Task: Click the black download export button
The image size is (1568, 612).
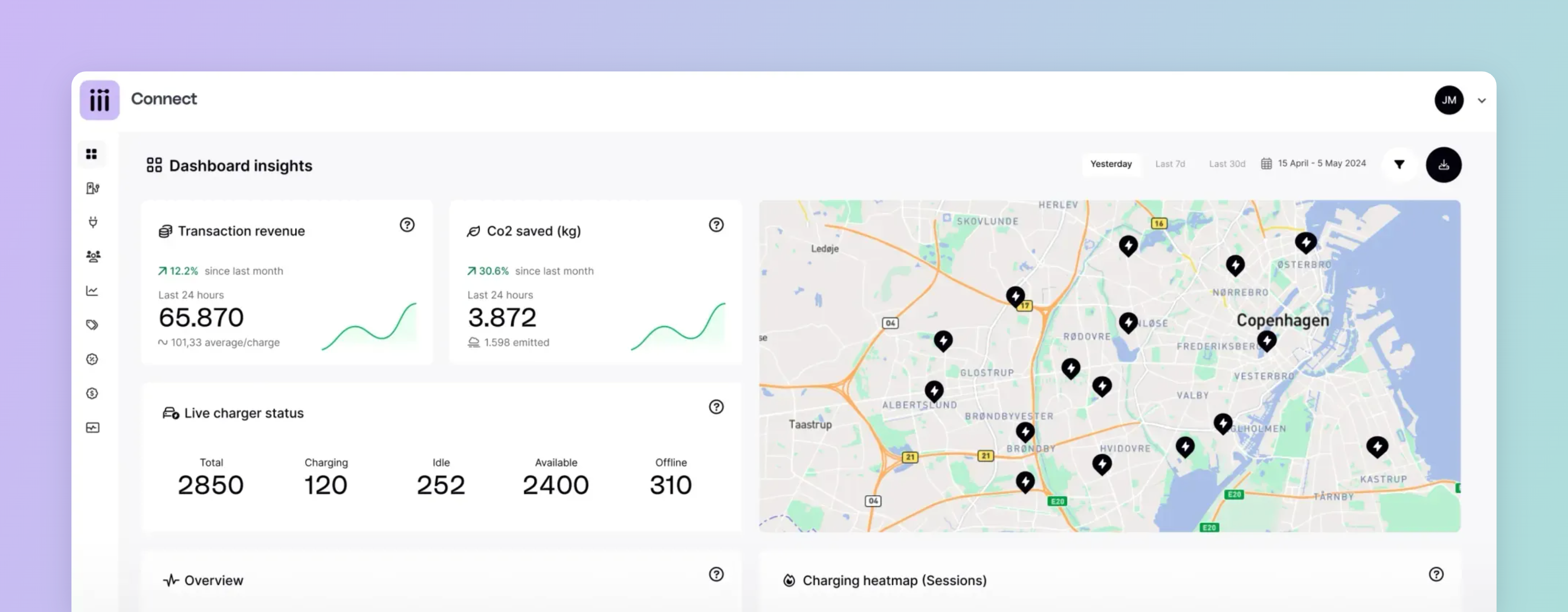Action: click(1444, 164)
